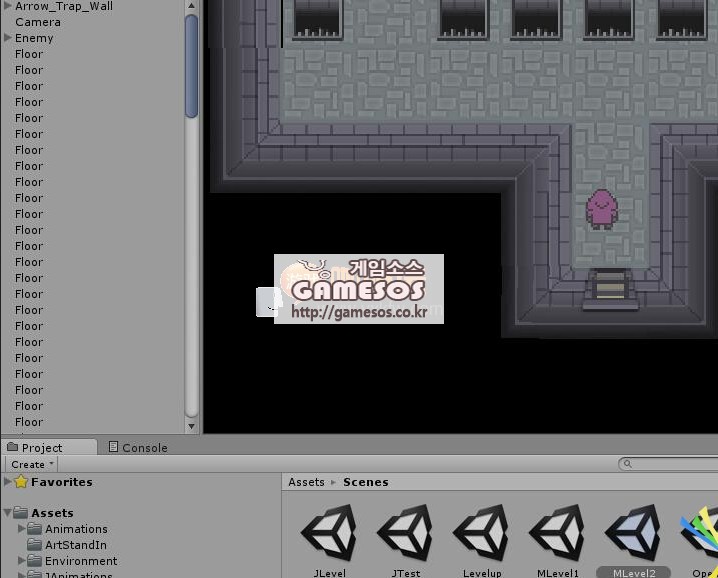This screenshot has width=718, height=578.
Task: Click the hierarchy scroll up arrow
Action: coord(191,6)
